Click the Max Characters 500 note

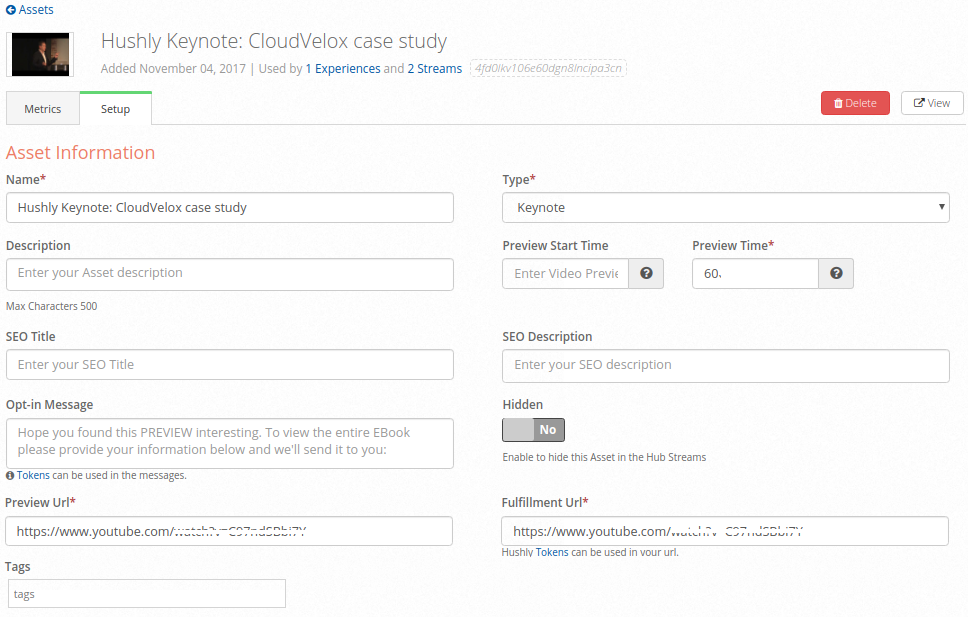coord(52,306)
